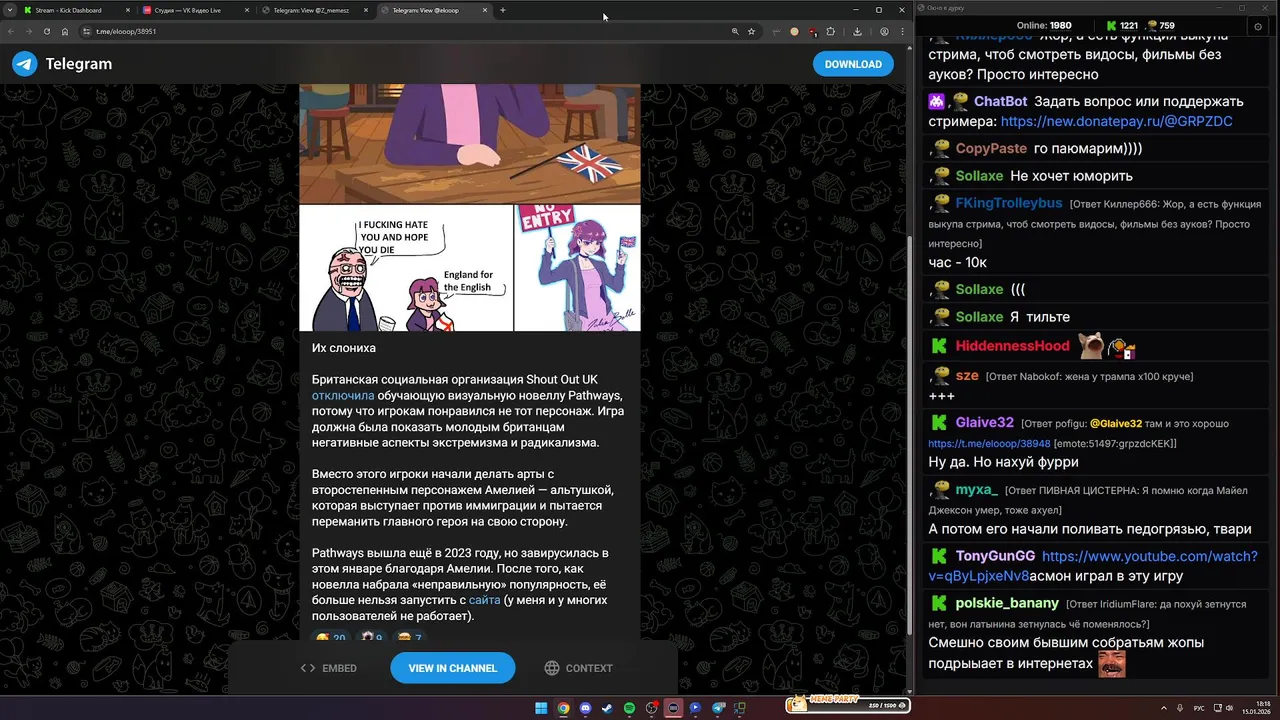Image resolution: width=1280 pixels, height=720 pixels.
Task: Open Discord from the taskbar
Action: tap(585, 708)
